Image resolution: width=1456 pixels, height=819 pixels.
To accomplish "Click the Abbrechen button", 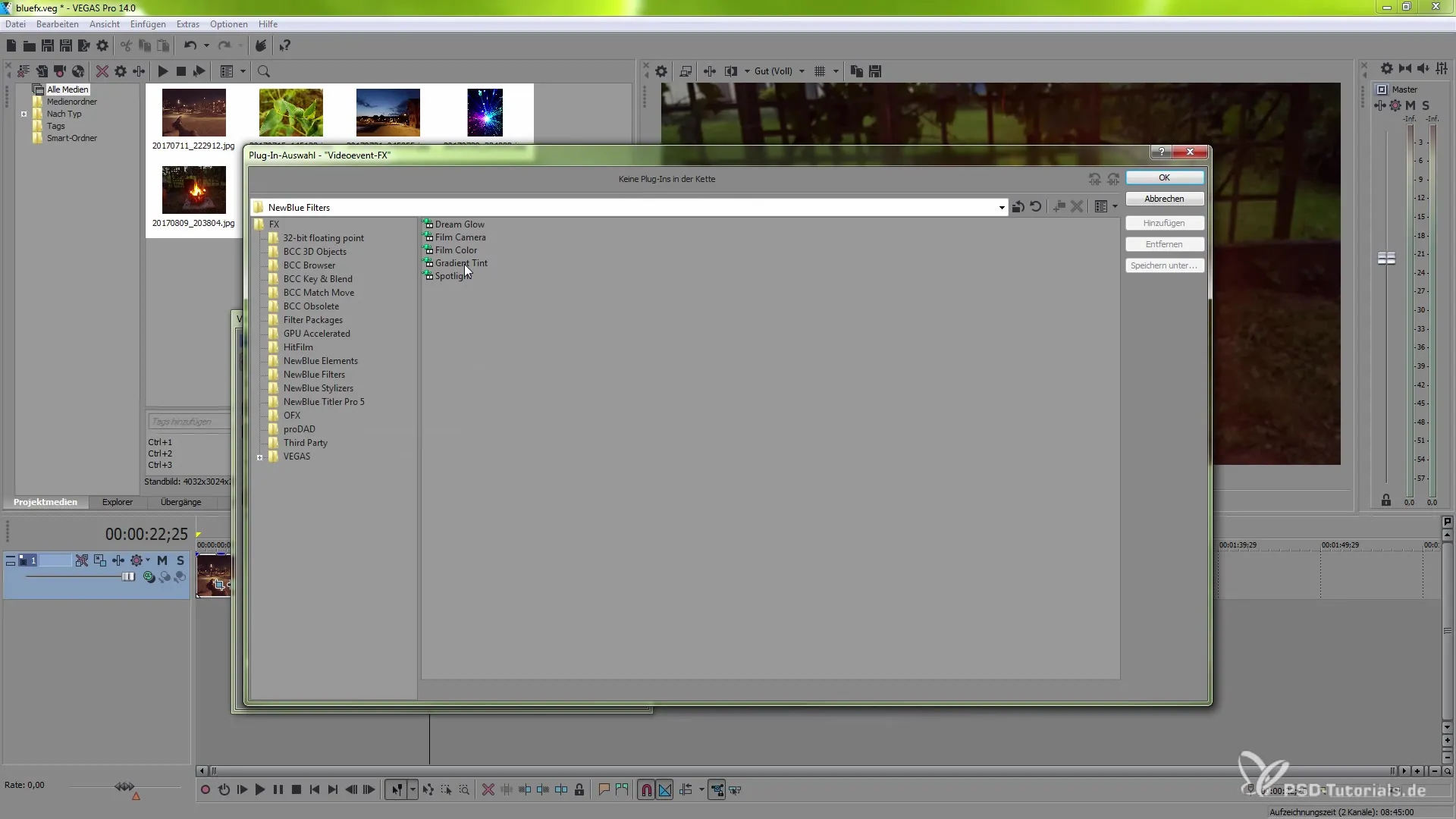I will (1164, 199).
